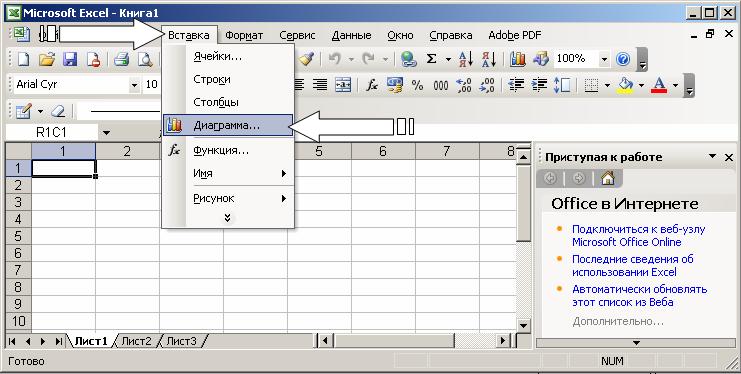Click the R1C1 Name Box field
The height and width of the screenshot is (374, 741).
52,133
